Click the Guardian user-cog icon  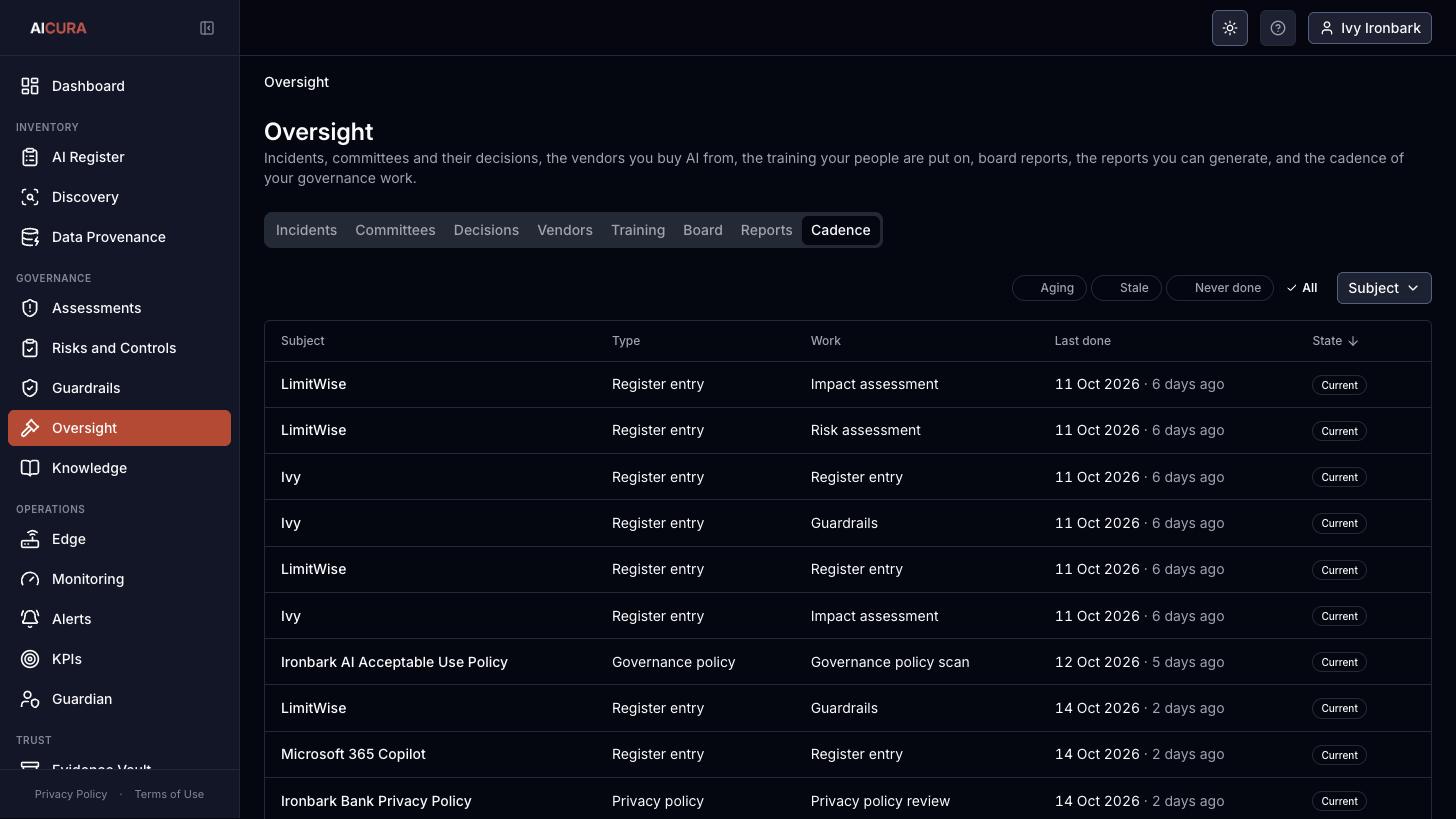(30, 699)
